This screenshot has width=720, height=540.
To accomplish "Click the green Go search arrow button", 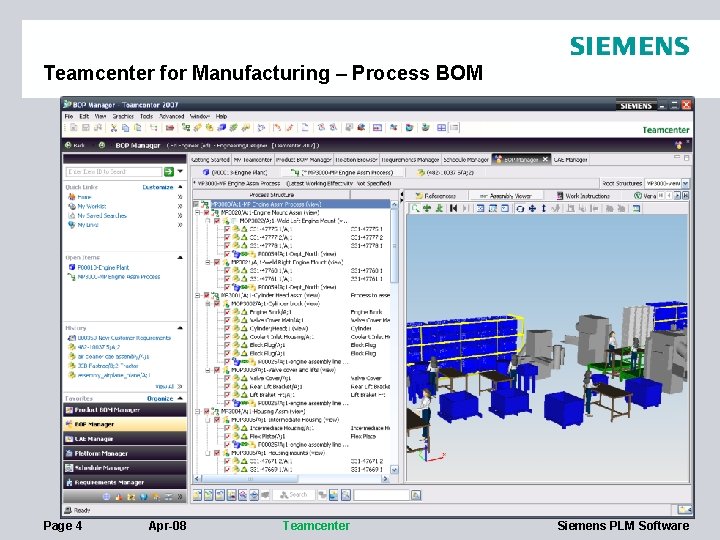I will point(169,171).
